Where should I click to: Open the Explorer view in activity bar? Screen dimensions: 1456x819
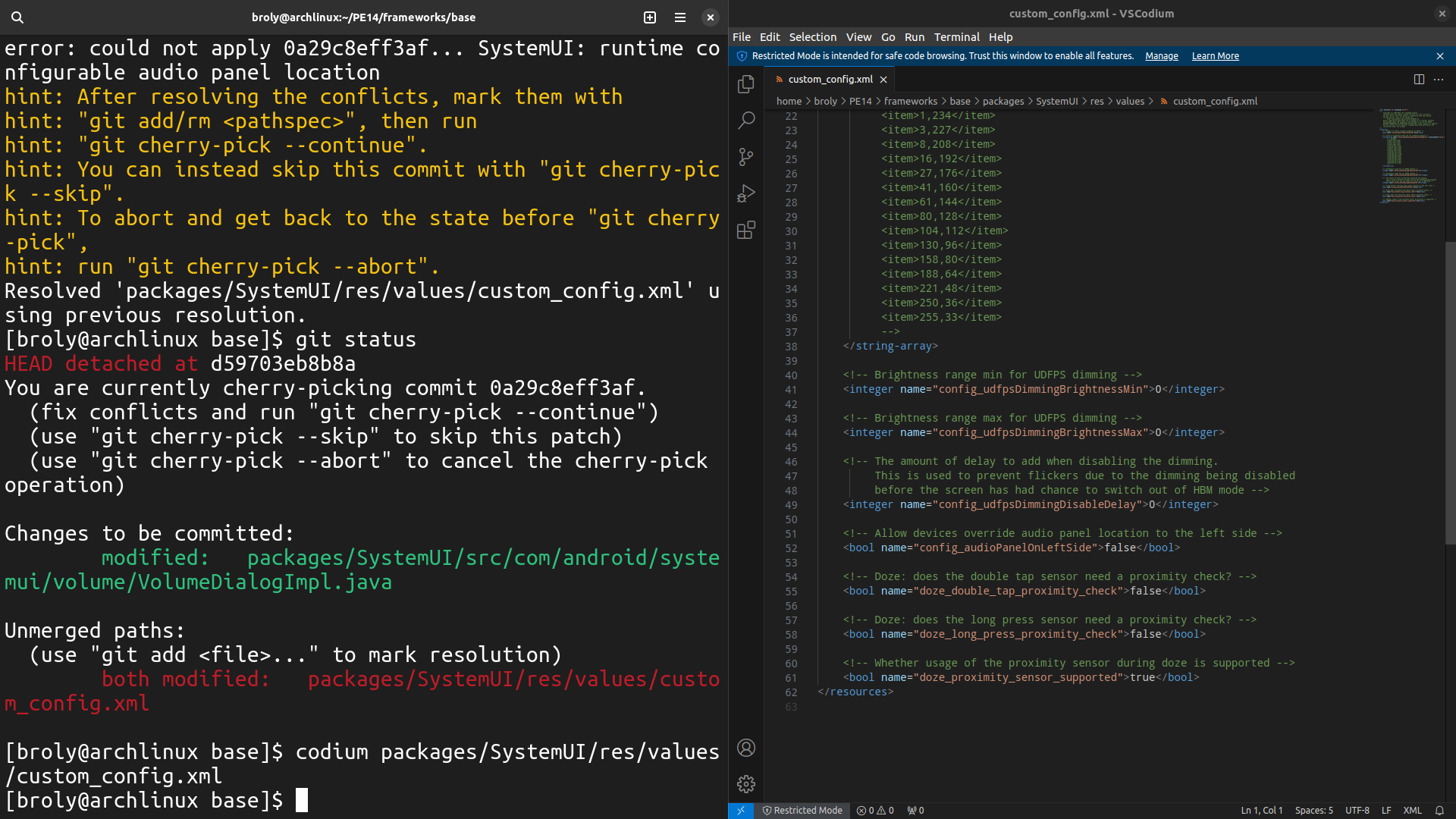pyautogui.click(x=746, y=84)
